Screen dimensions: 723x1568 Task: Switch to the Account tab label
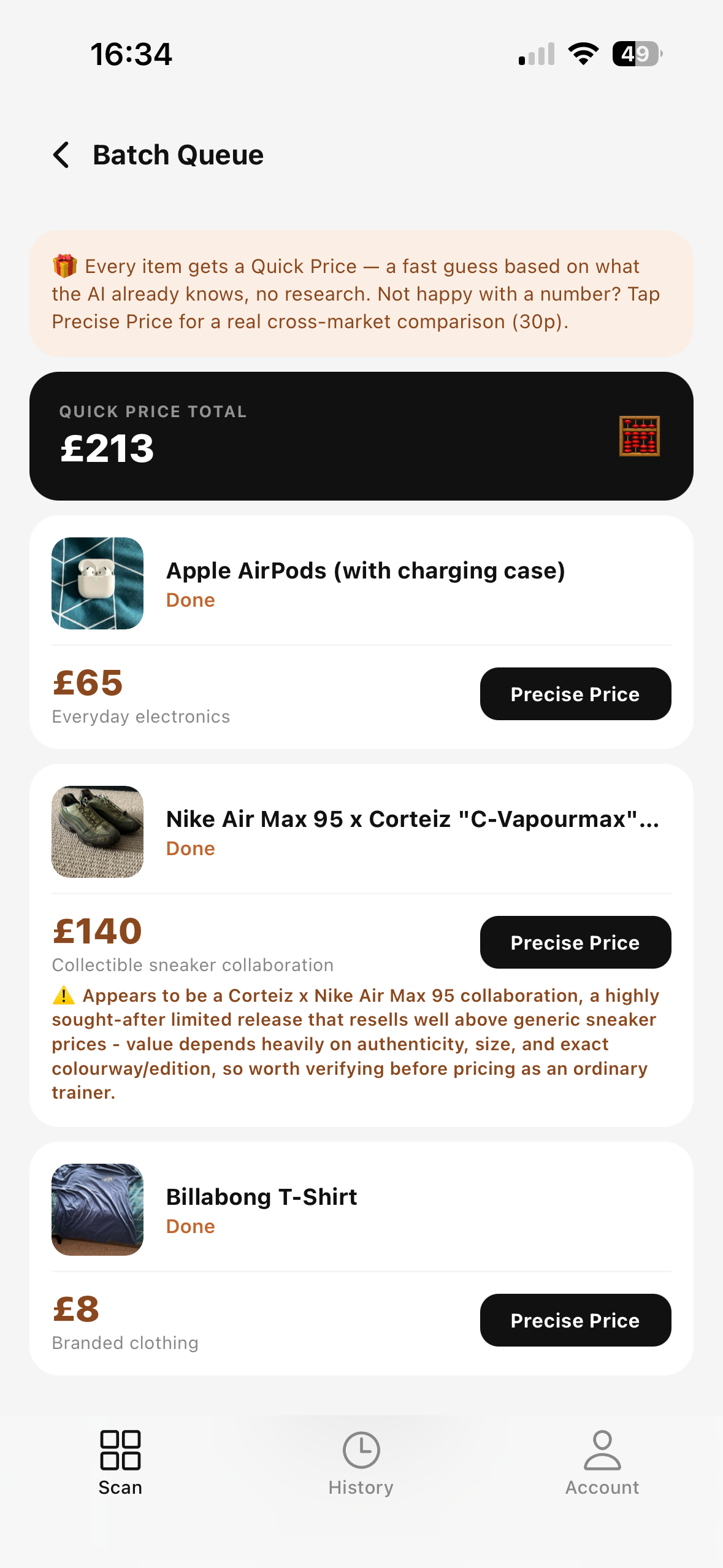(602, 1488)
